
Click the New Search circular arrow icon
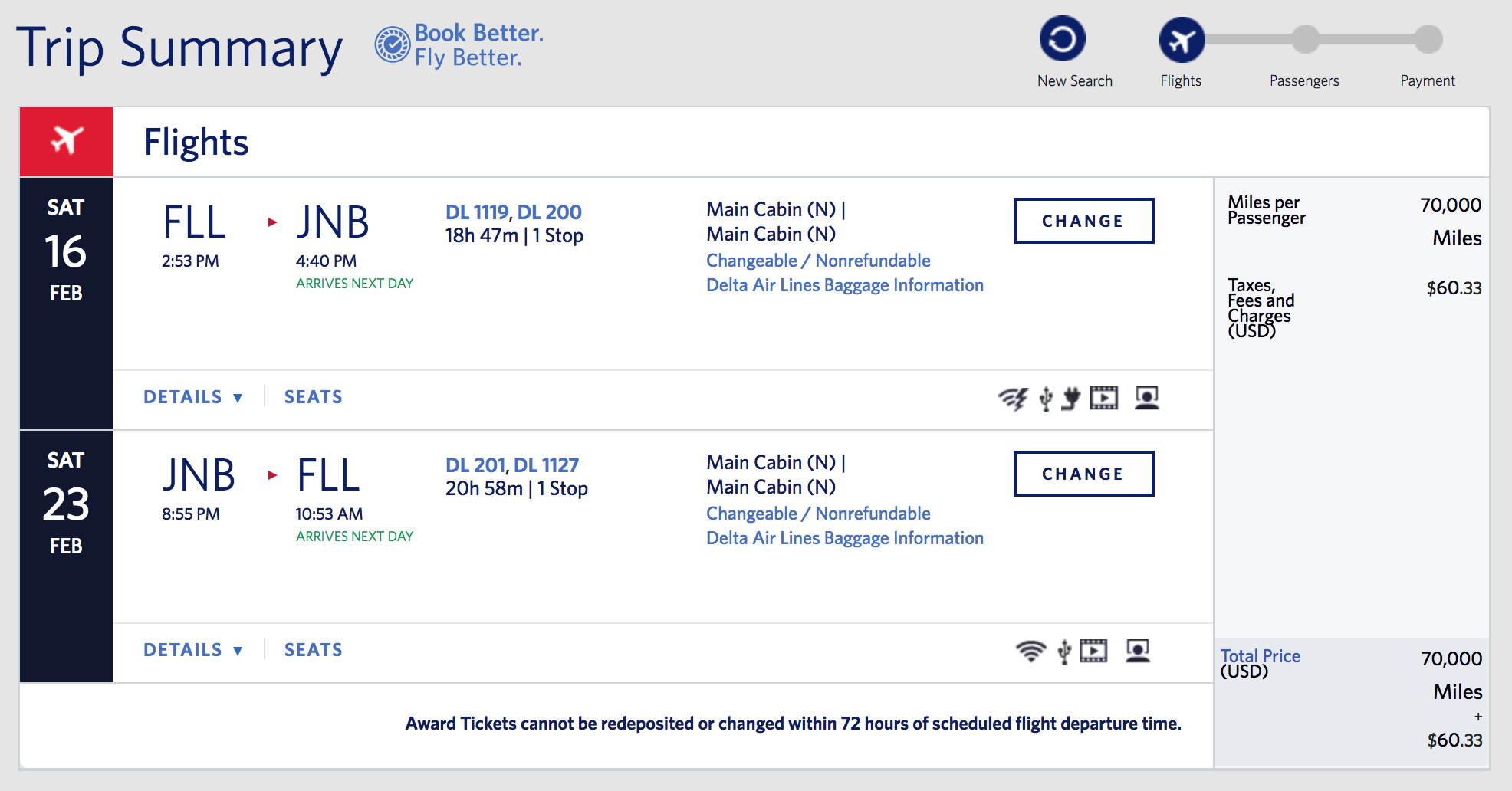1062,39
